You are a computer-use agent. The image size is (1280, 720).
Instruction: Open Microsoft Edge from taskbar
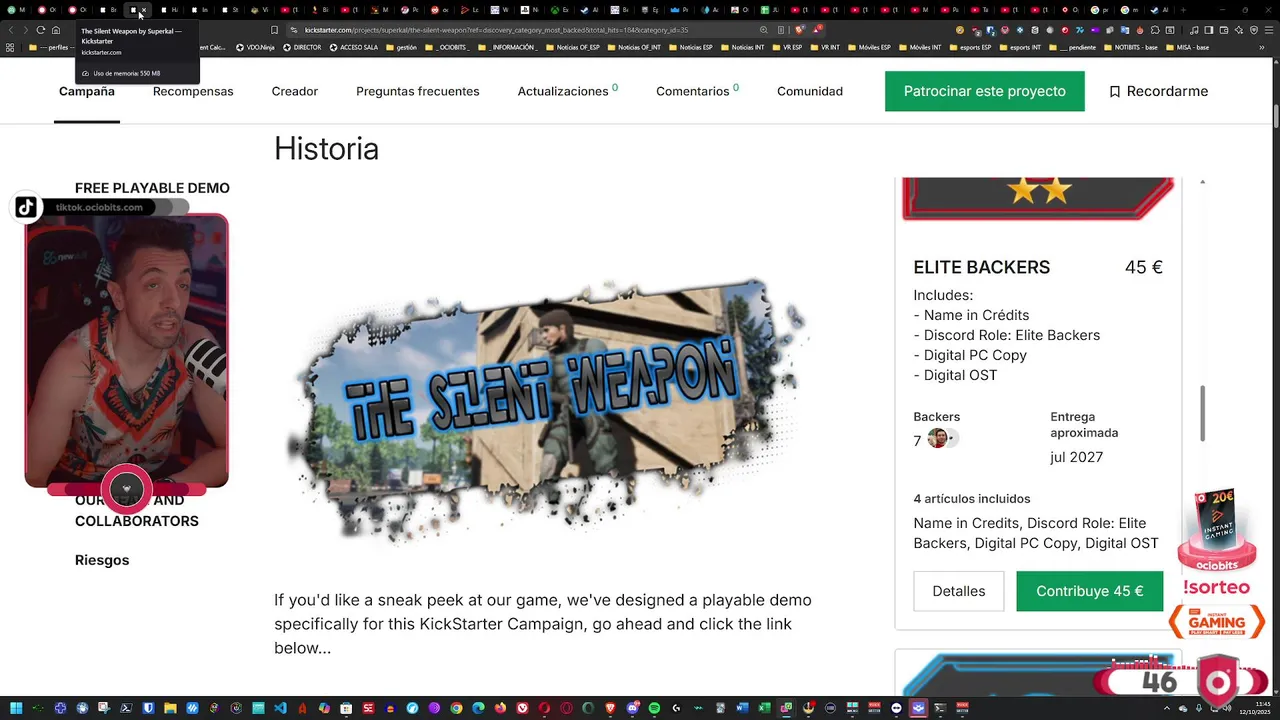point(478,708)
